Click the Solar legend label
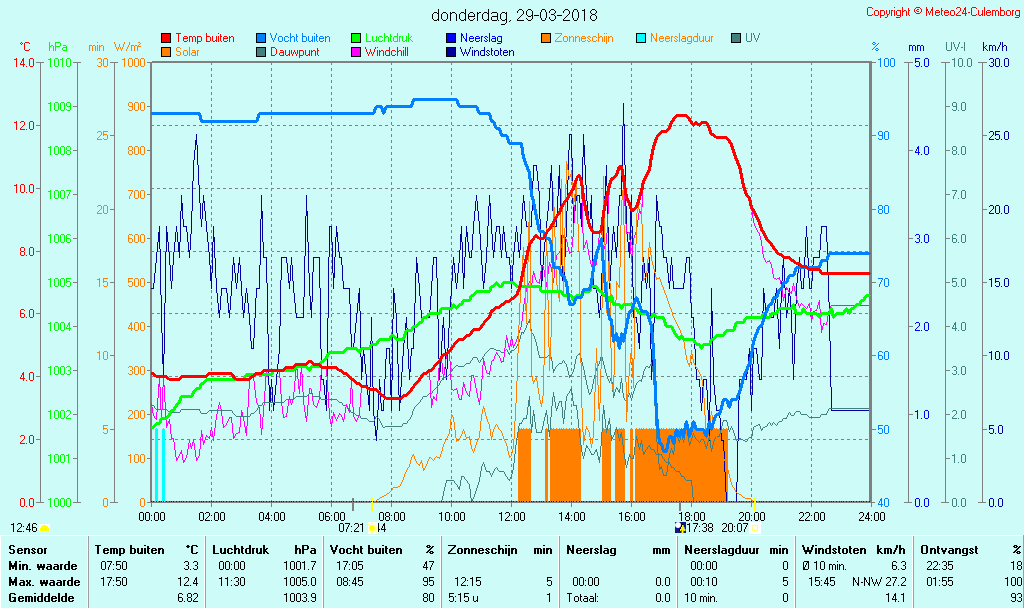The height and width of the screenshot is (608, 1026). [187, 52]
